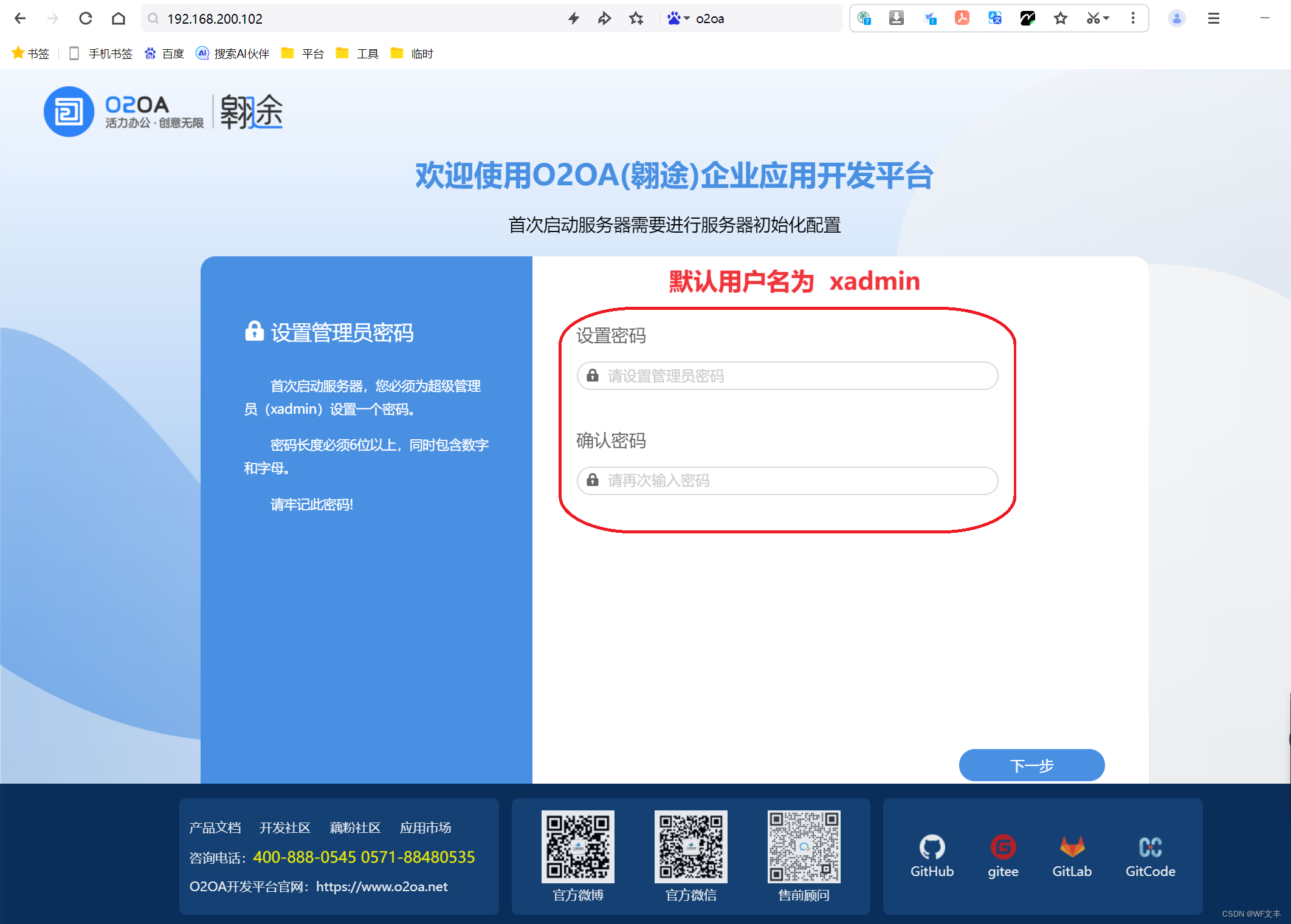Open the Adobe Acrobat browser extension
The width and height of the screenshot is (1291, 924).
[x=962, y=18]
